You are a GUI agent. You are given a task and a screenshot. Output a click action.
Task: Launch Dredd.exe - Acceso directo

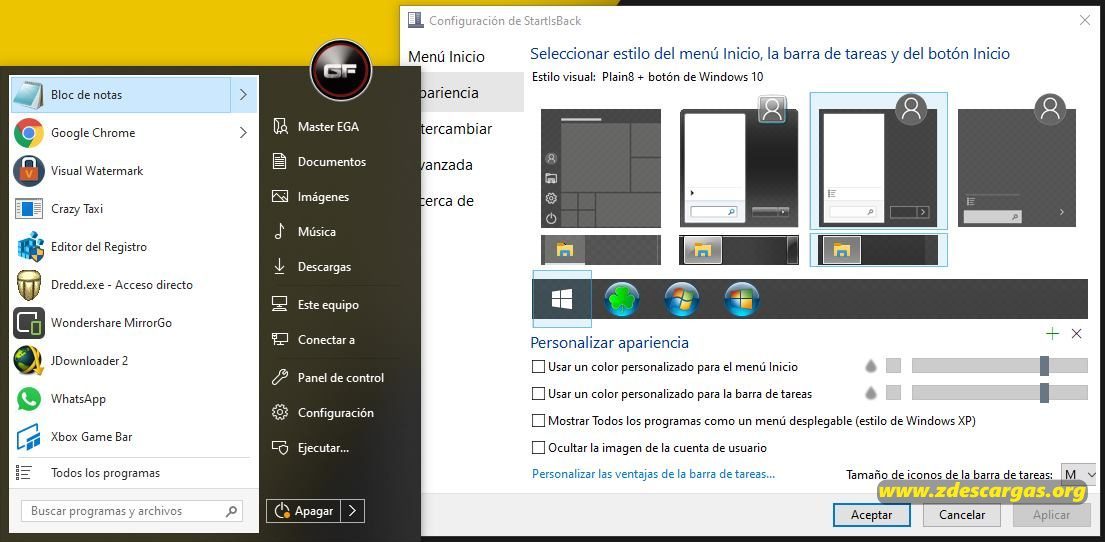click(x=135, y=285)
